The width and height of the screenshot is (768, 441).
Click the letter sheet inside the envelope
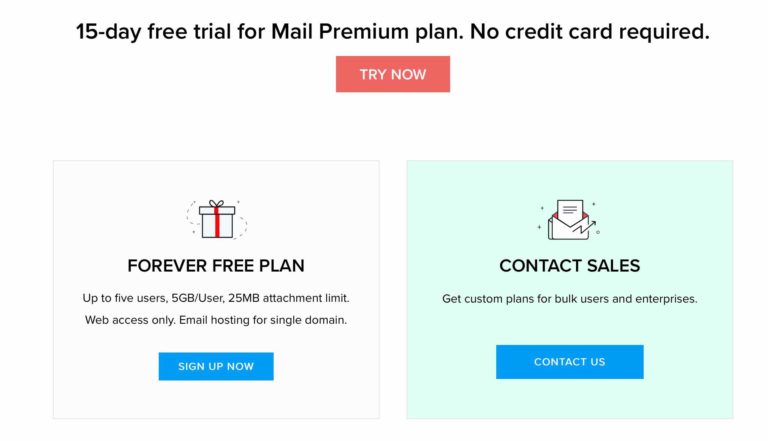point(569,211)
